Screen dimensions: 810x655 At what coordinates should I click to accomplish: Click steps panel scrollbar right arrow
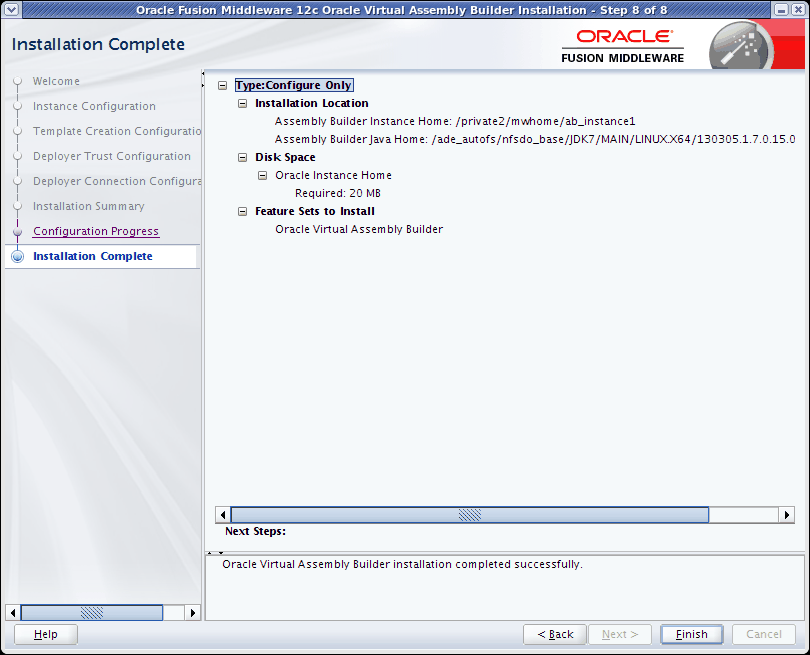tap(193, 613)
